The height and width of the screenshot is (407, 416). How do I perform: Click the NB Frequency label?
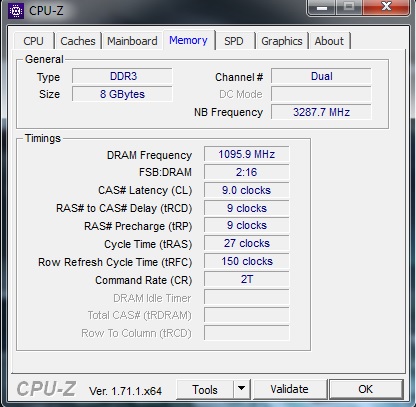[x=229, y=113]
